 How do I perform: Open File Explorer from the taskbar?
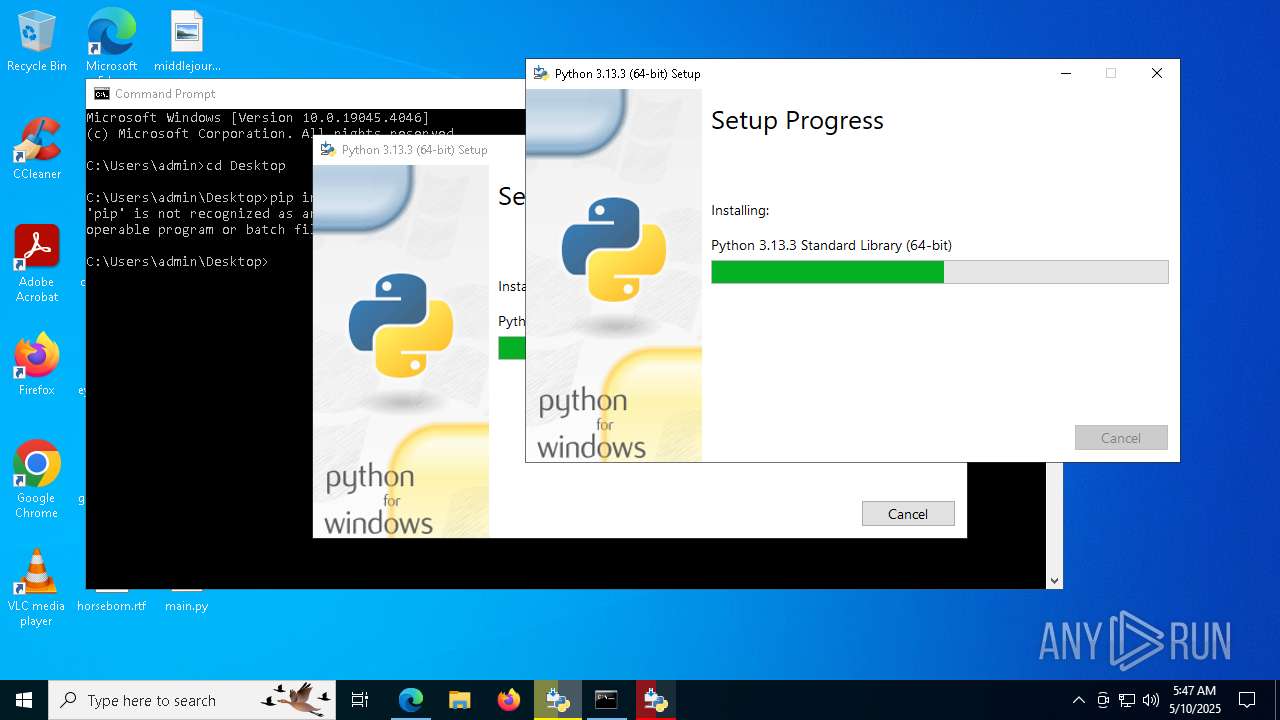[460, 700]
